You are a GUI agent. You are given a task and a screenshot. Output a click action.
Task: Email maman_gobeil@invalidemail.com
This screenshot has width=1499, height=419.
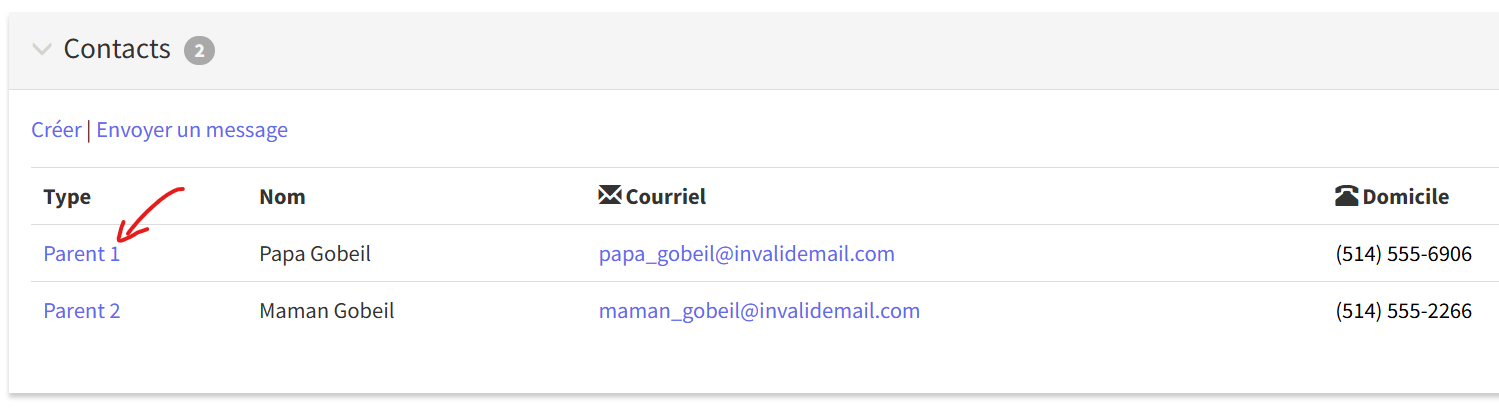(x=759, y=311)
